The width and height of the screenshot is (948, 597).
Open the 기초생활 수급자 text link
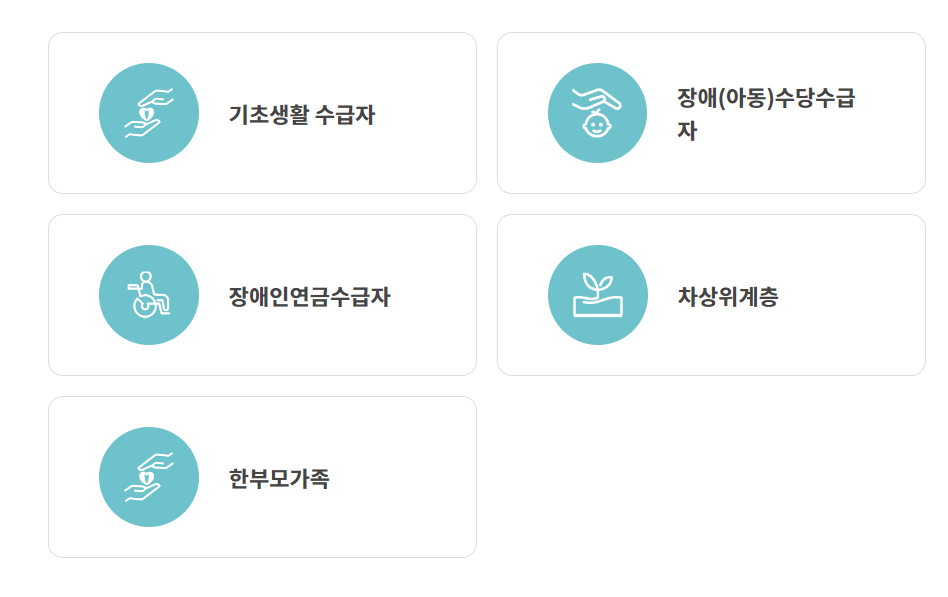click(302, 114)
